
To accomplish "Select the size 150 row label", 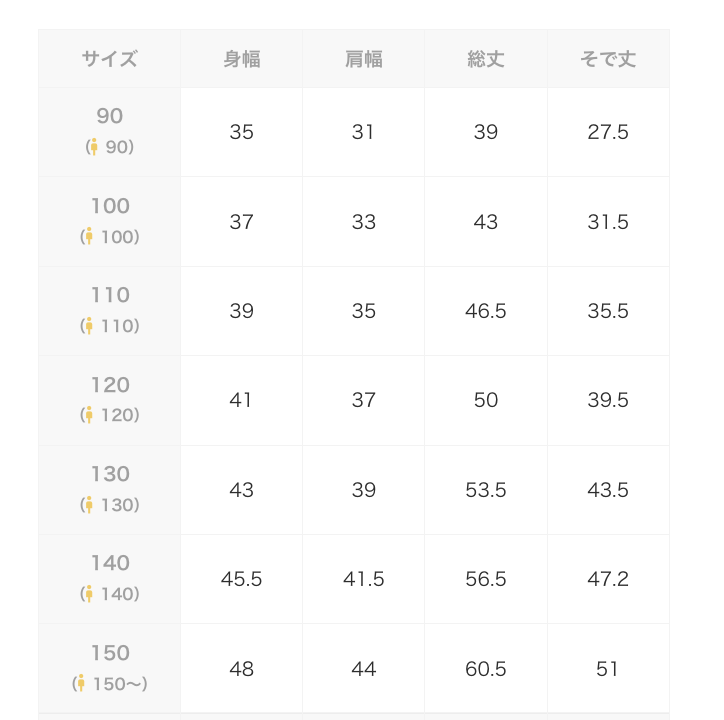I will pyautogui.click(x=110, y=653).
